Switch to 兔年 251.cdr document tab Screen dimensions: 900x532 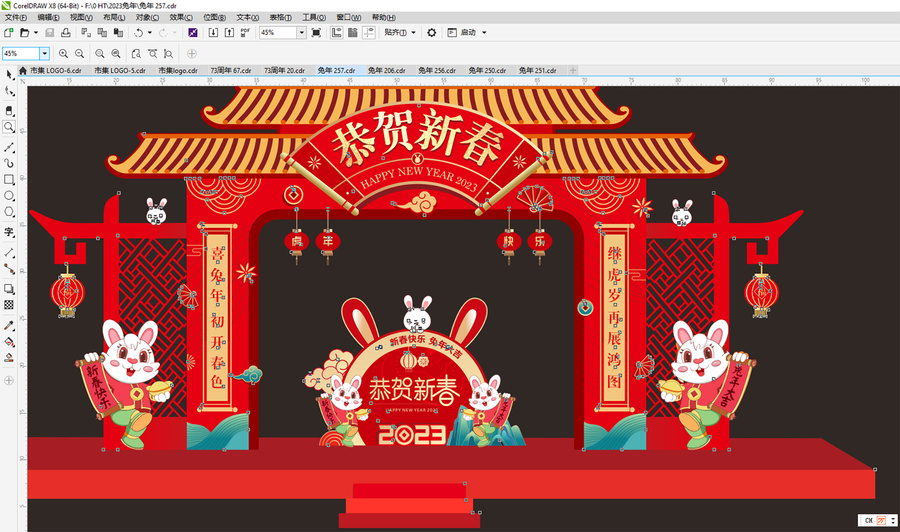[538, 70]
